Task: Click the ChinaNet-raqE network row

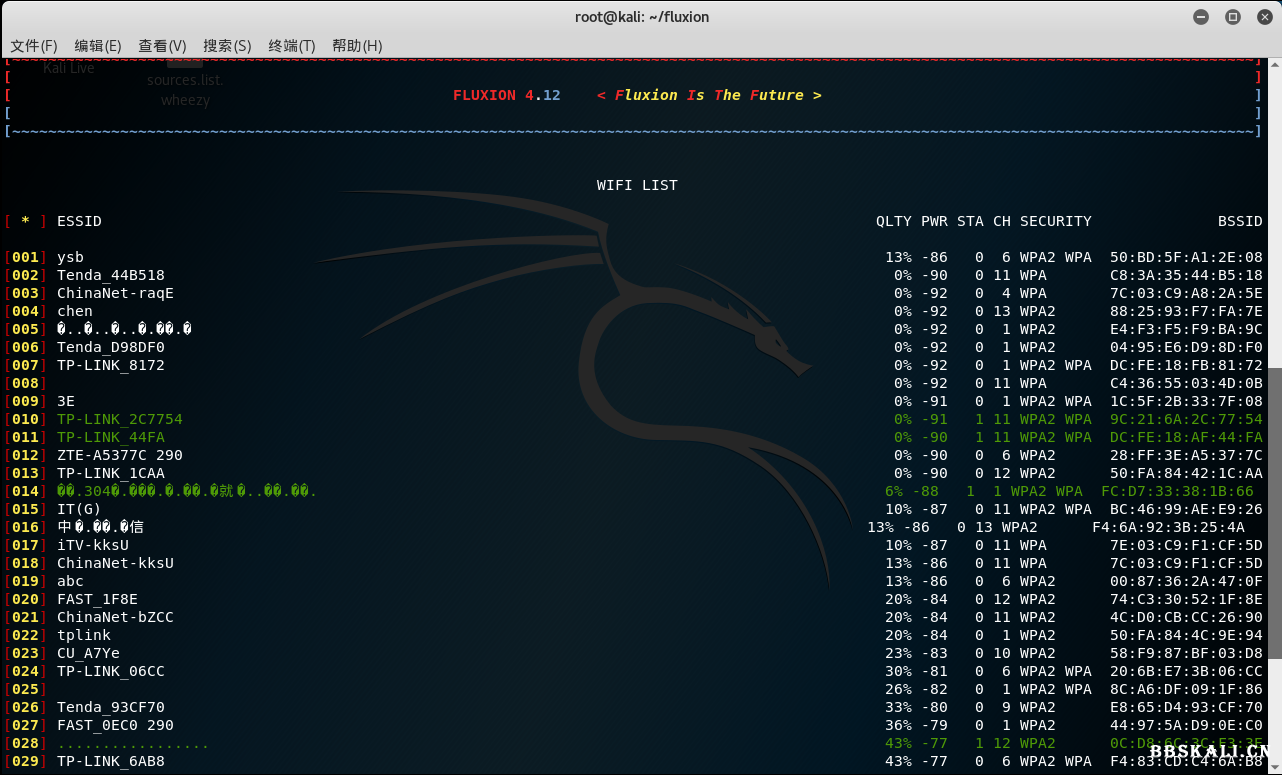Action: click(115, 293)
